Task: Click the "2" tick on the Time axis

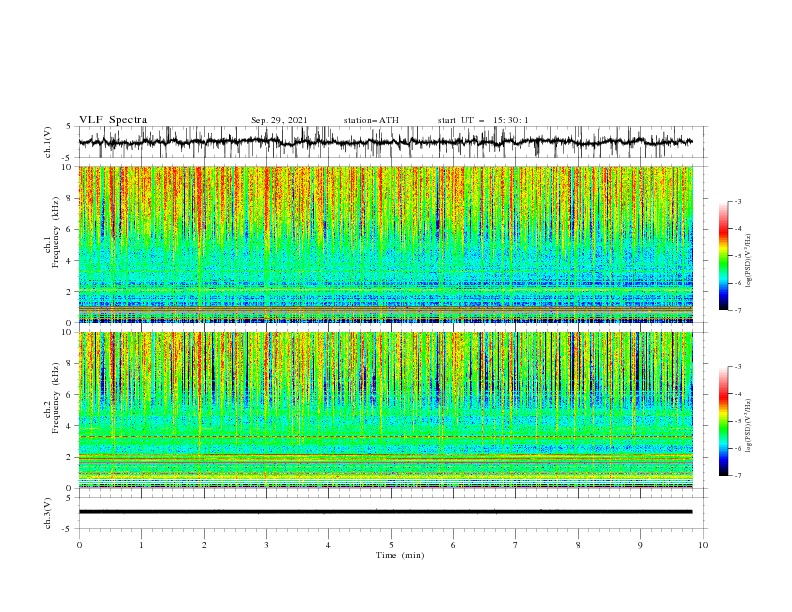Action: 204,545
